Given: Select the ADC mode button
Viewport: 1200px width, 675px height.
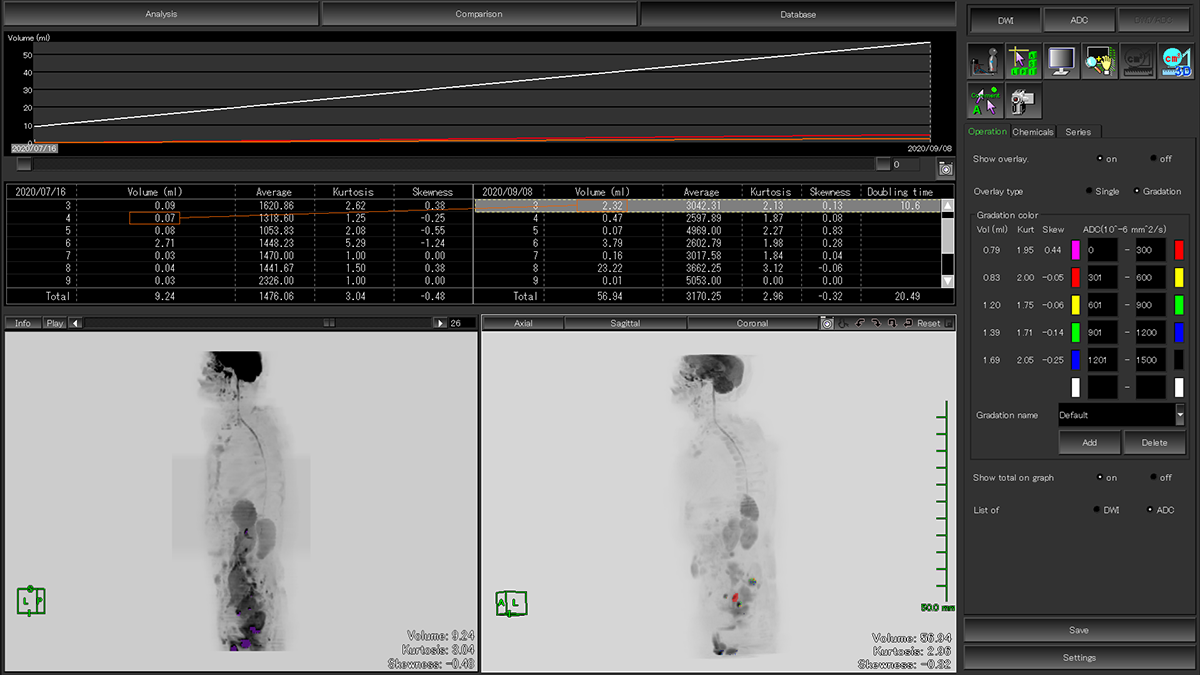Looking at the screenshot, I should click(x=1079, y=20).
